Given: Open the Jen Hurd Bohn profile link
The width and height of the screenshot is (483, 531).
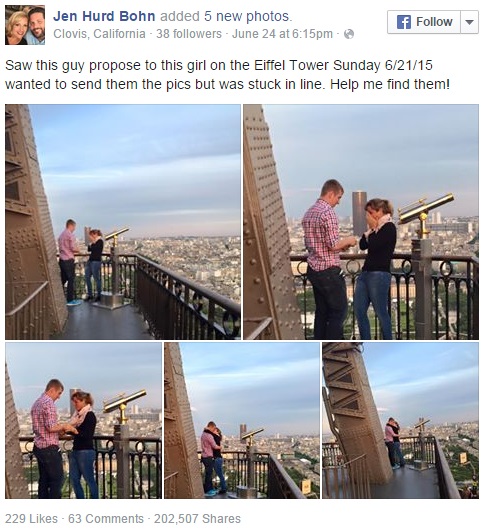Looking at the screenshot, I should pyautogui.click(x=104, y=16).
